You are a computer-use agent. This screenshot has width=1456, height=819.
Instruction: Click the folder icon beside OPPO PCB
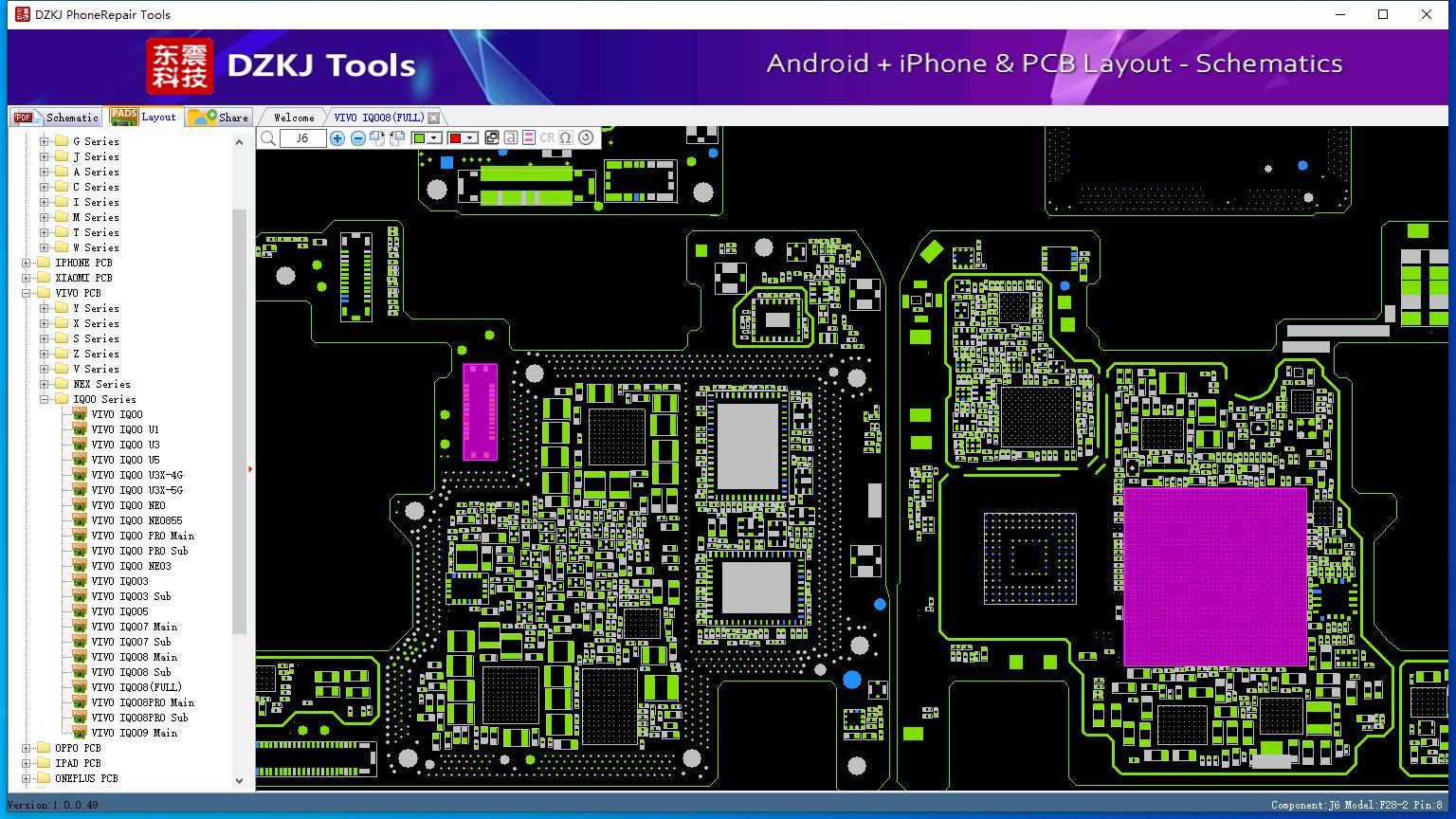coord(44,748)
